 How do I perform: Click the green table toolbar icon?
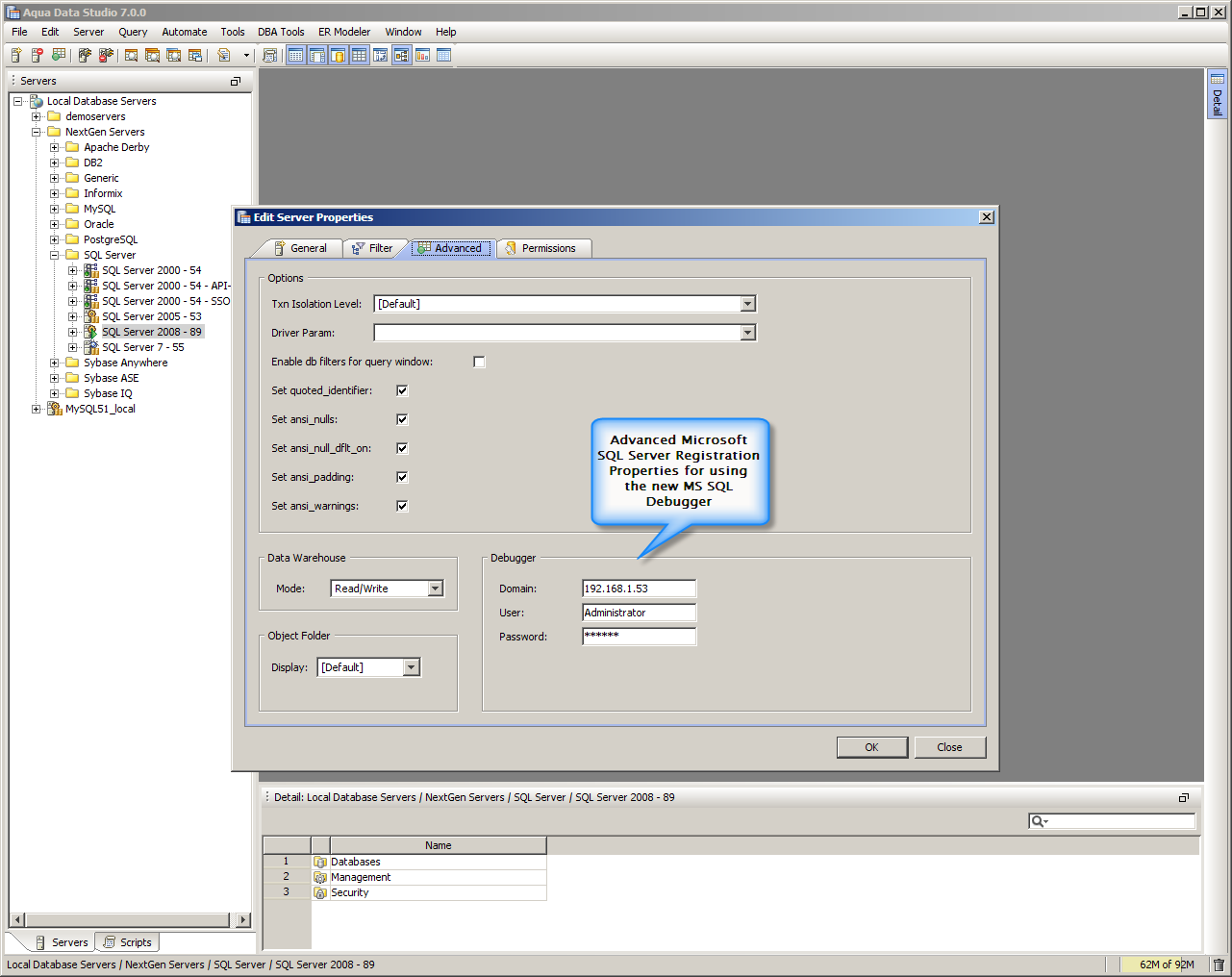coord(59,55)
